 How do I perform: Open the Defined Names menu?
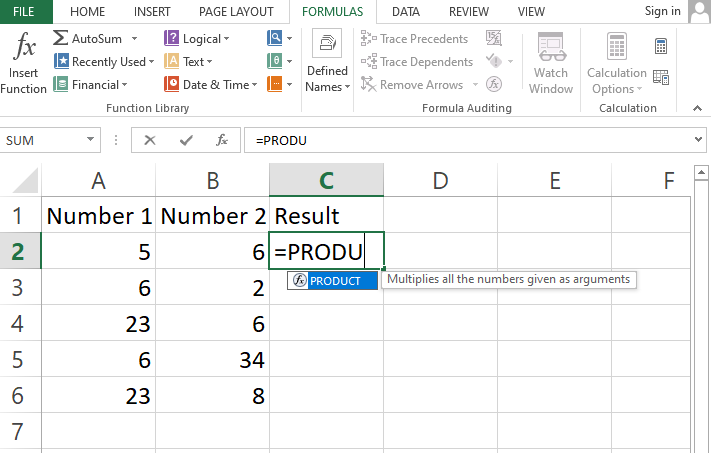tap(327, 64)
